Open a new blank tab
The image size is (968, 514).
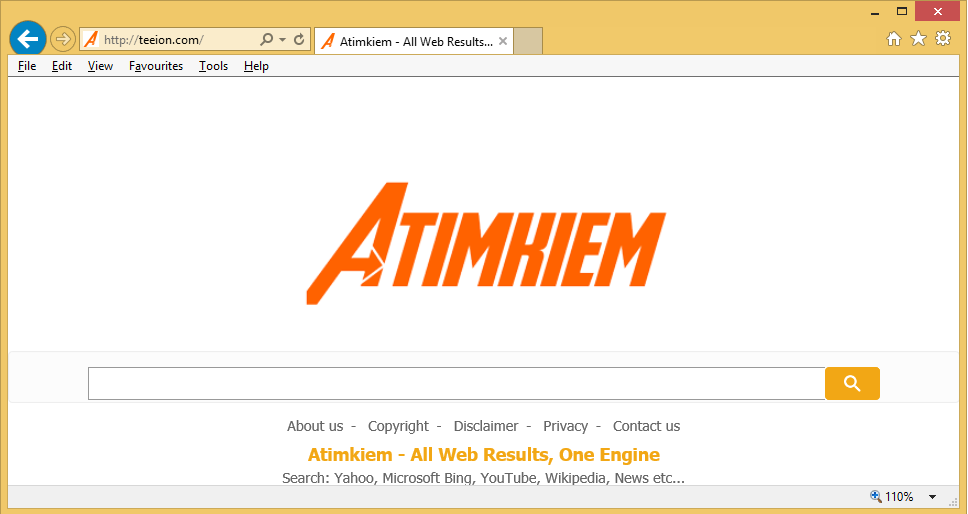click(528, 41)
